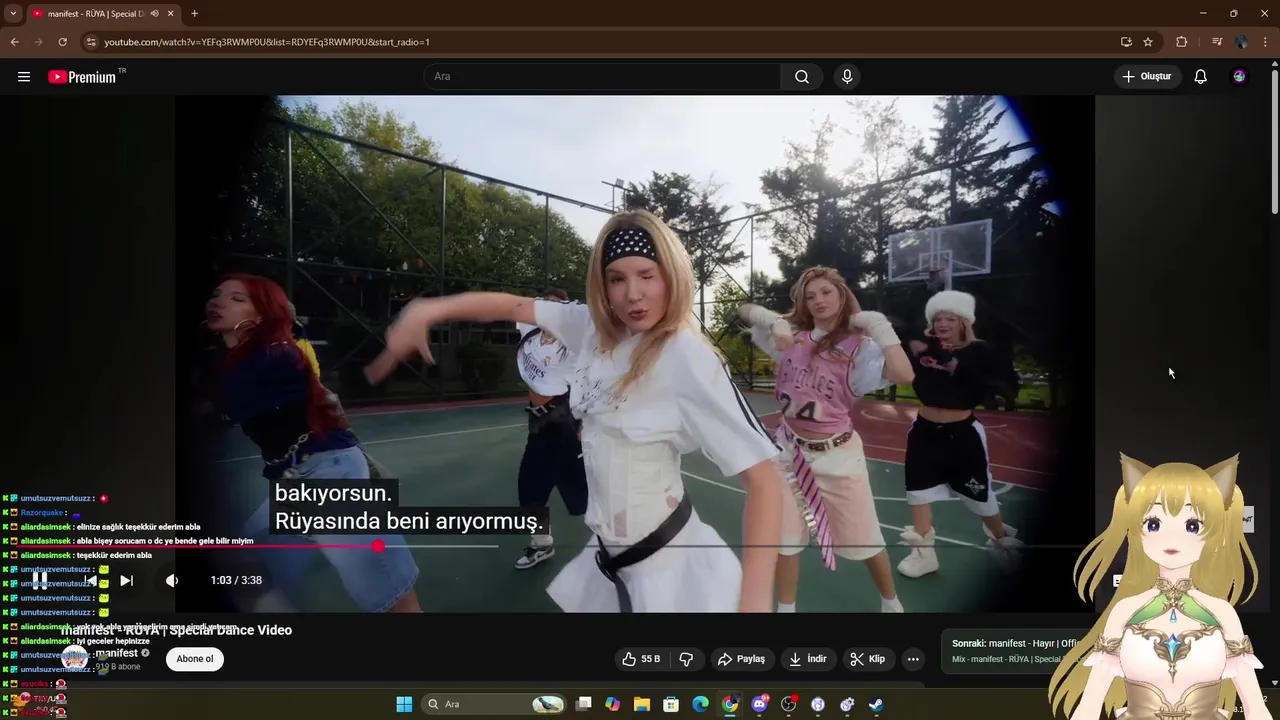Seek using the red progress bar handle
This screenshot has height=720, width=1280.
378,546
